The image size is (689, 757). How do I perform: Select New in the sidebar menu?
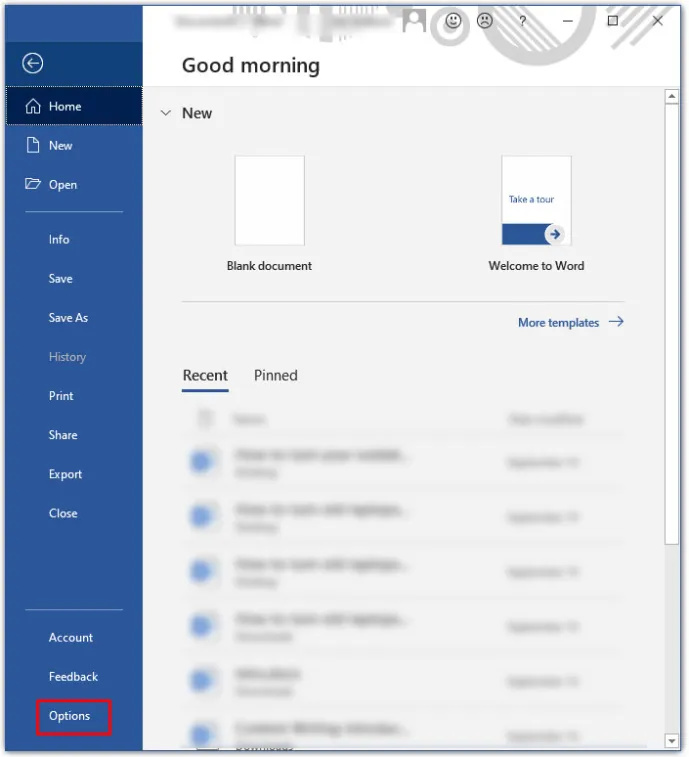click(x=74, y=145)
